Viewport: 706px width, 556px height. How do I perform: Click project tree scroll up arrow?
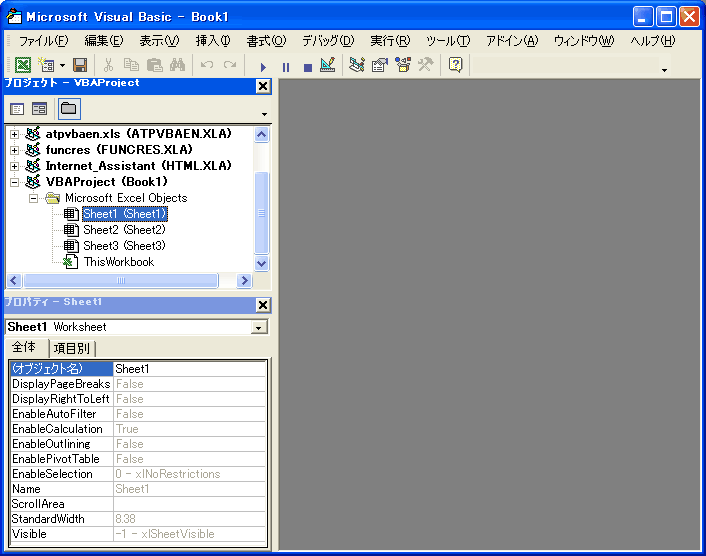262,135
